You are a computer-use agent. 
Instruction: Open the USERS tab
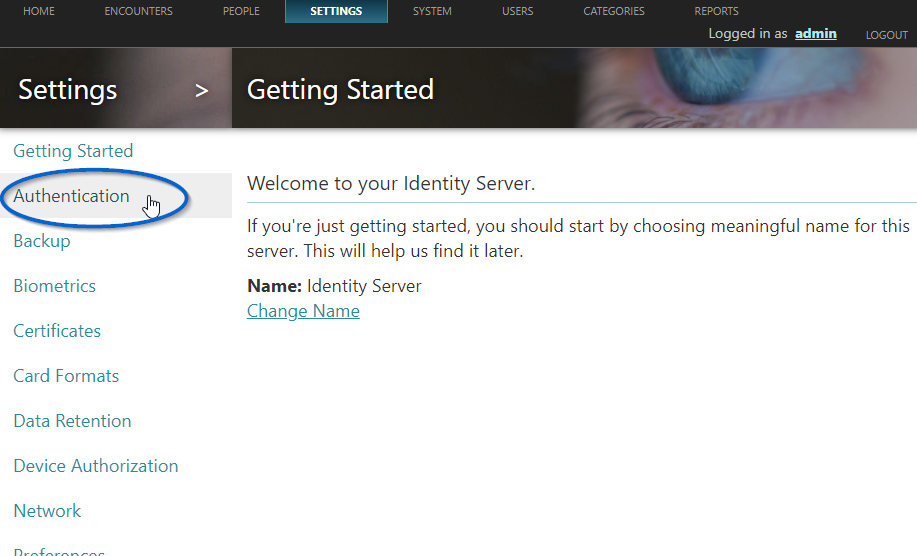(x=518, y=11)
